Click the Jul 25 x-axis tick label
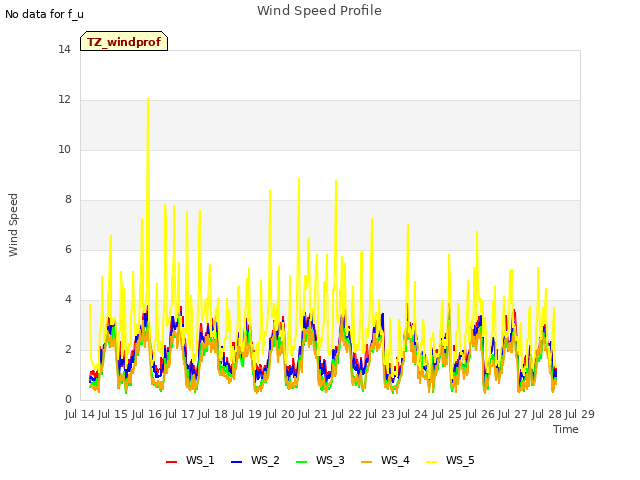The image size is (640, 480). tap(447, 414)
